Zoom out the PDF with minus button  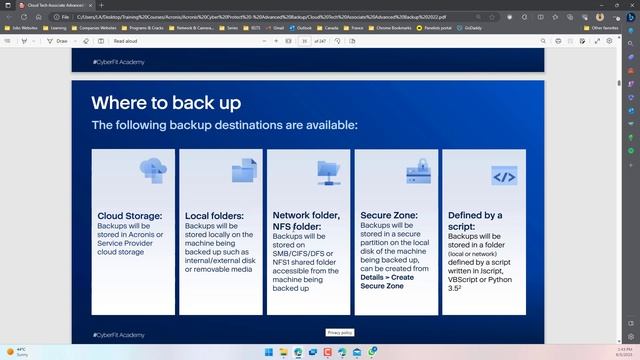click(264, 41)
